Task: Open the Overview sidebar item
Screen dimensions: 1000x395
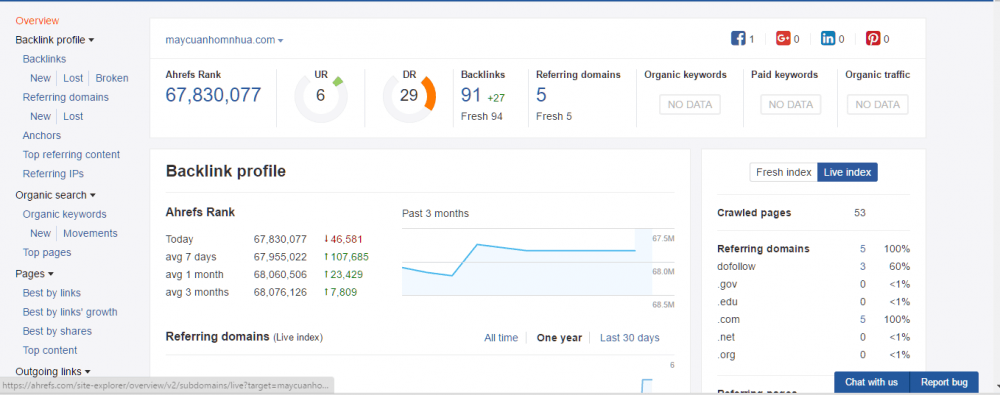Action: (37, 20)
